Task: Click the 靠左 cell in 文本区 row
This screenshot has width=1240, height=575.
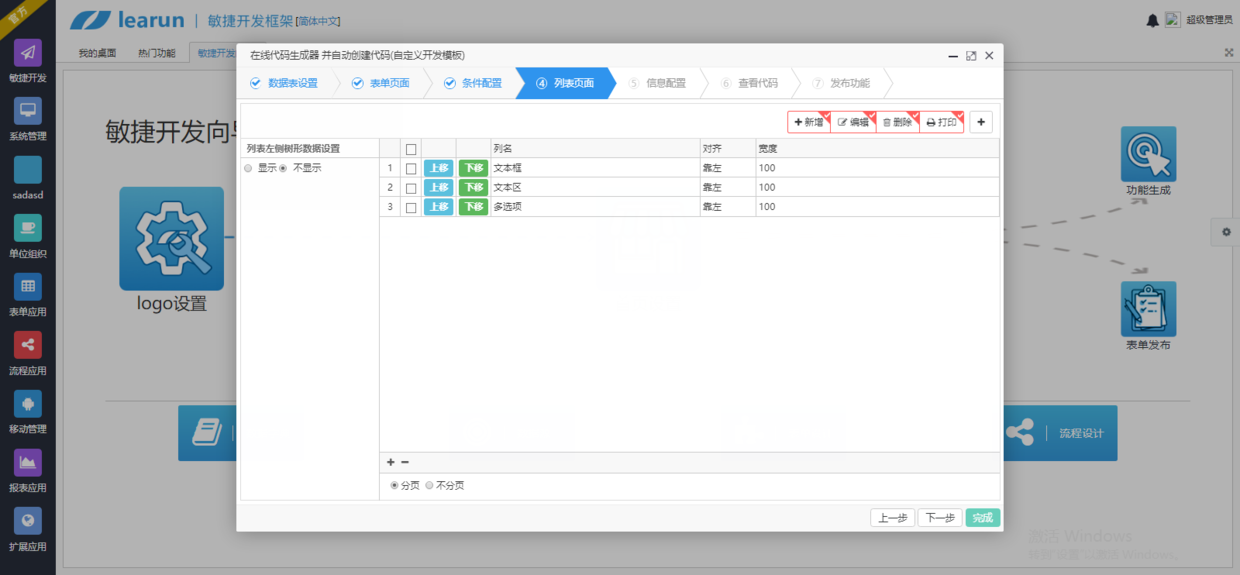Action: pos(727,187)
